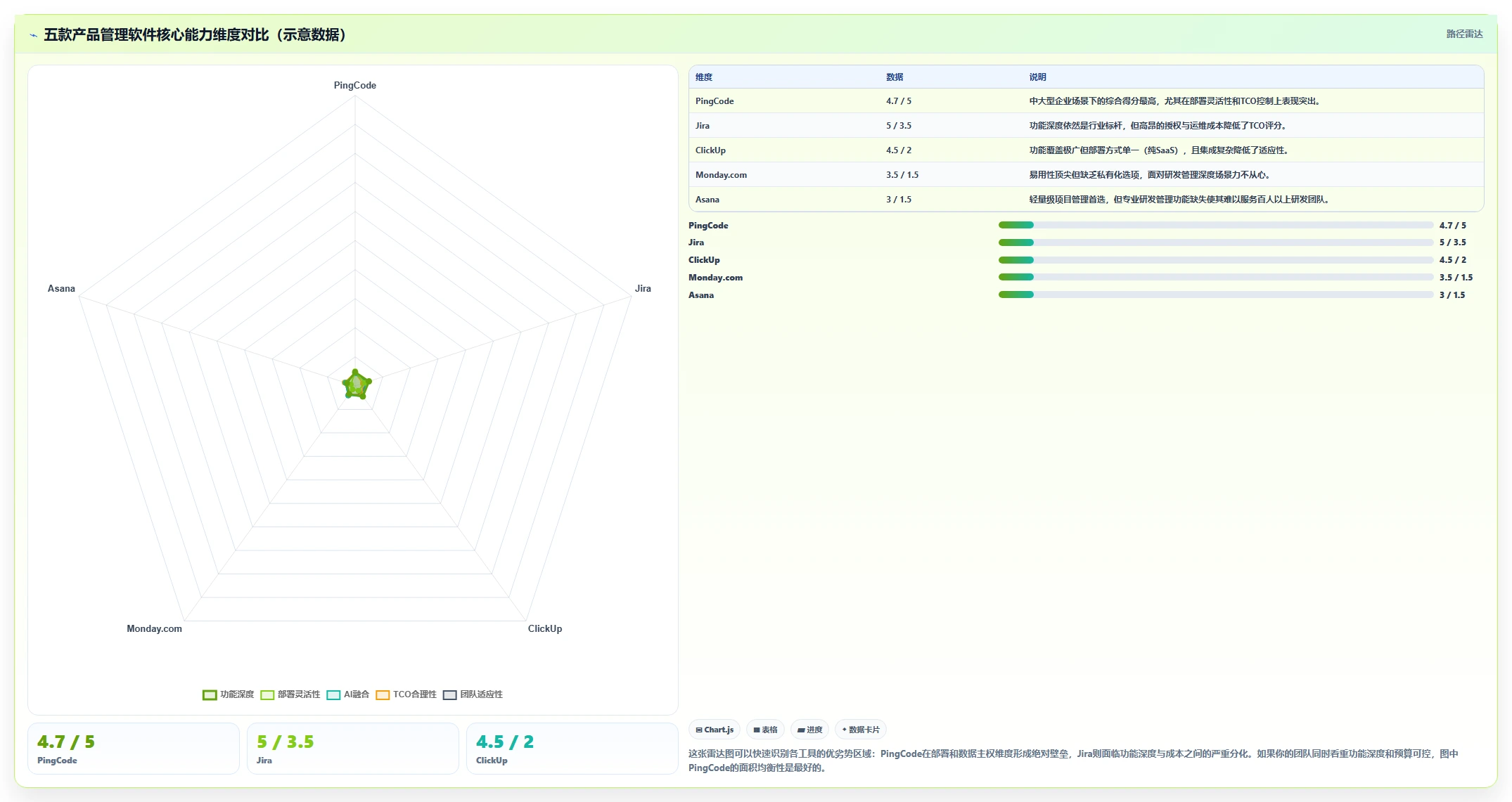Open the 4.7 / 5 PingCode card
Screen dimensions: 1512x802
pos(134,749)
